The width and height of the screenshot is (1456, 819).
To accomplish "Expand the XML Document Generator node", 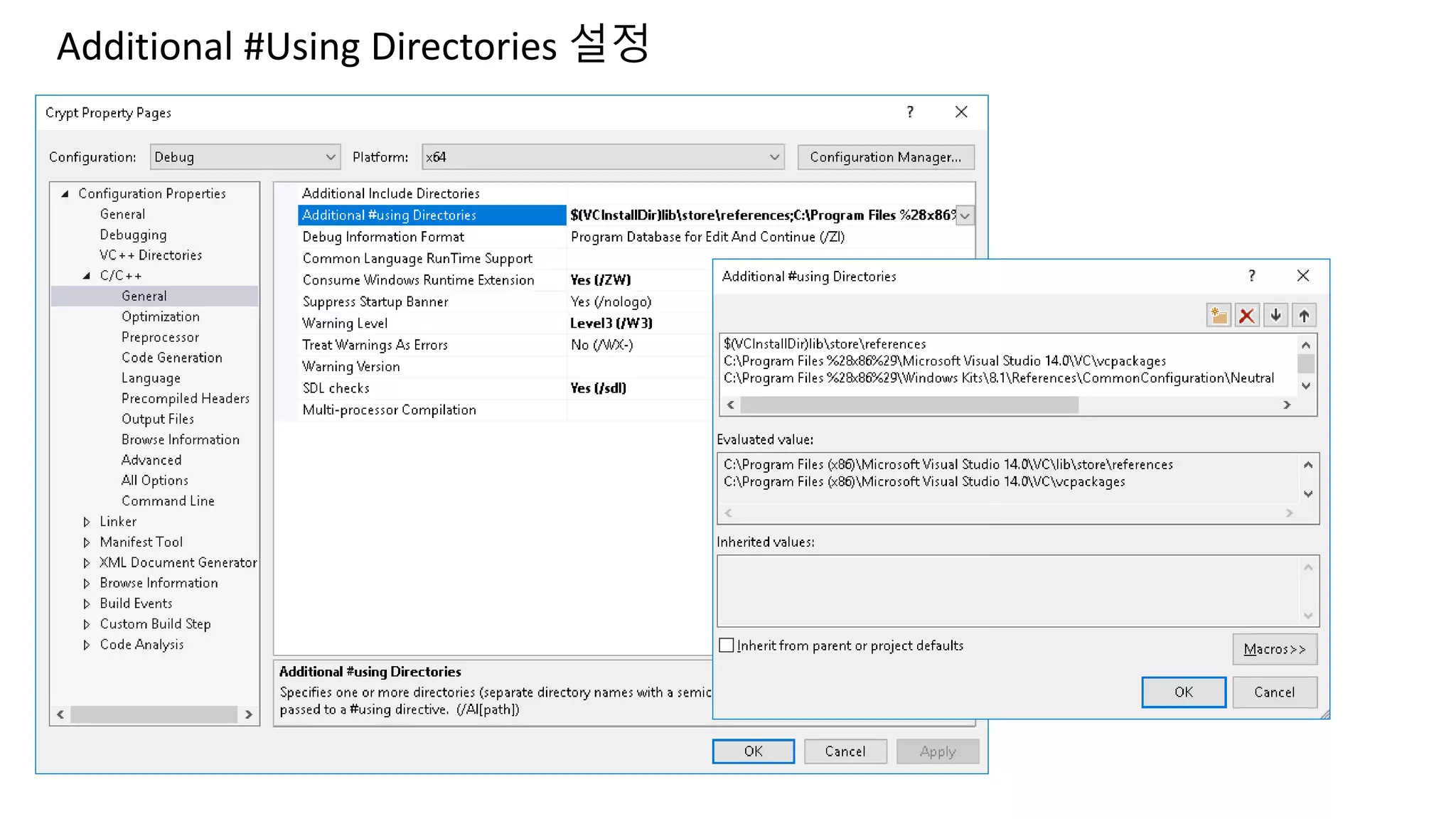I will pos(87,563).
